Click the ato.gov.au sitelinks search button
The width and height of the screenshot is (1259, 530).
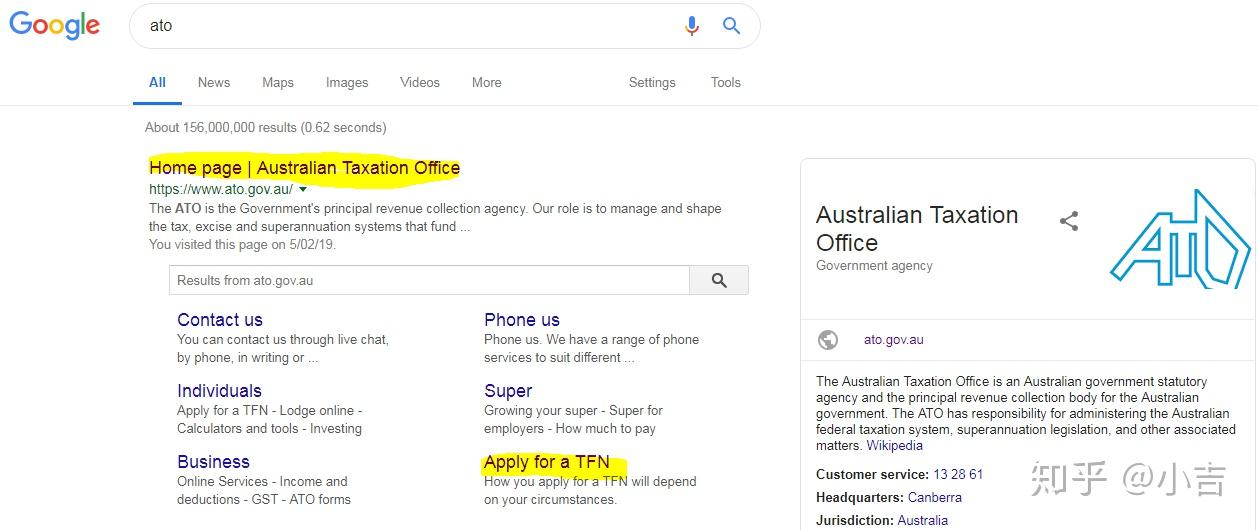(x=719, y=281)
